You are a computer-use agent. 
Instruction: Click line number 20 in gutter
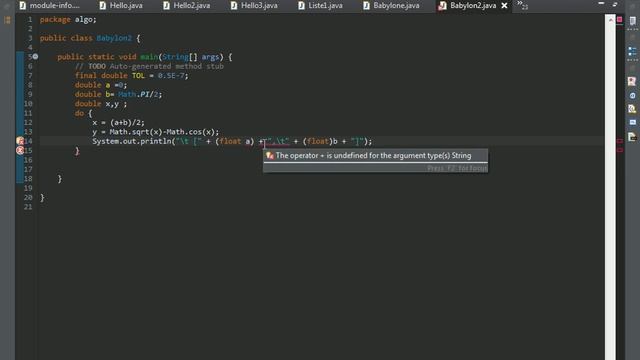[28, 197]
